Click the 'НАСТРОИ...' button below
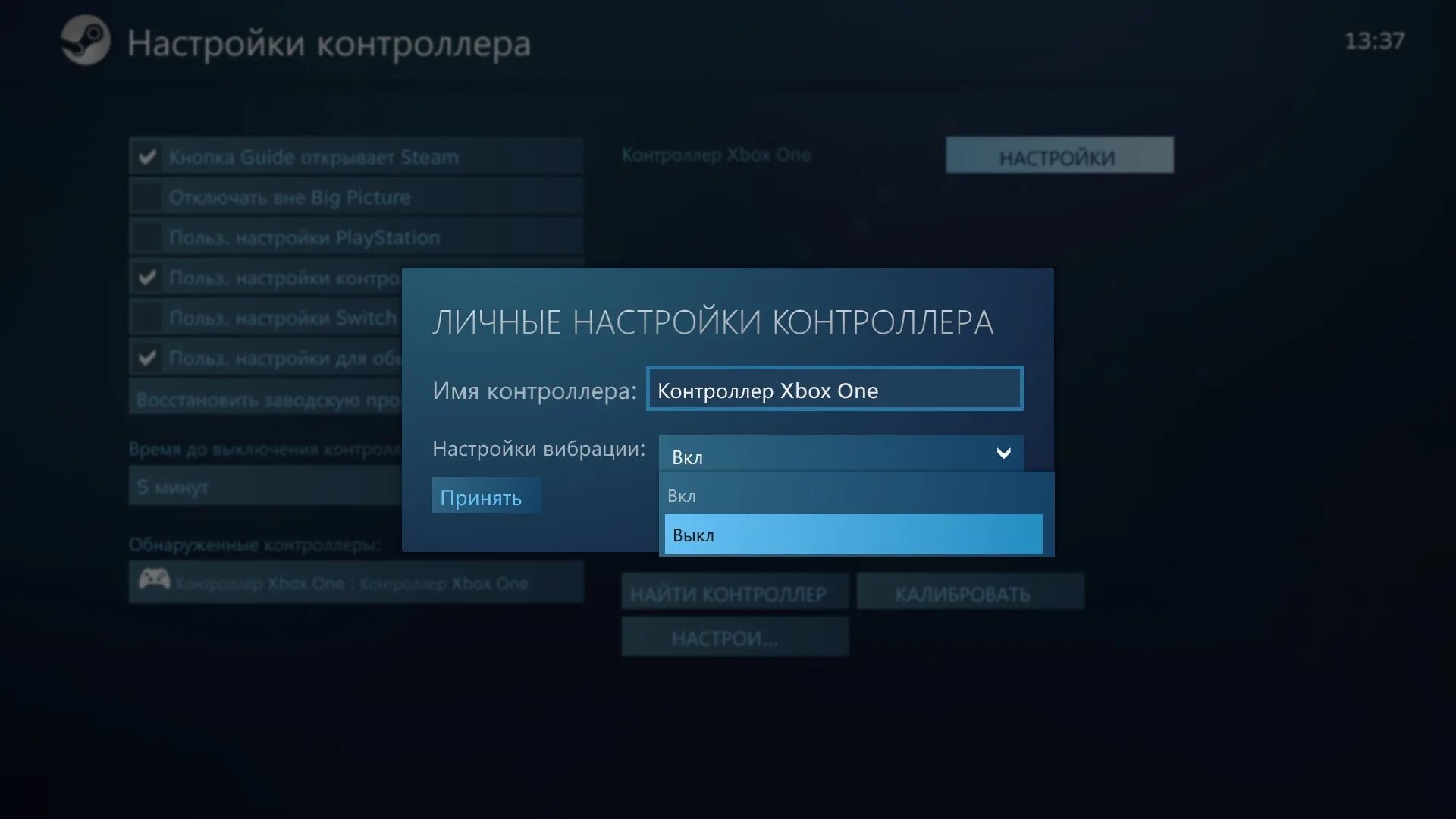The image size is (1456, 819). 734,638
